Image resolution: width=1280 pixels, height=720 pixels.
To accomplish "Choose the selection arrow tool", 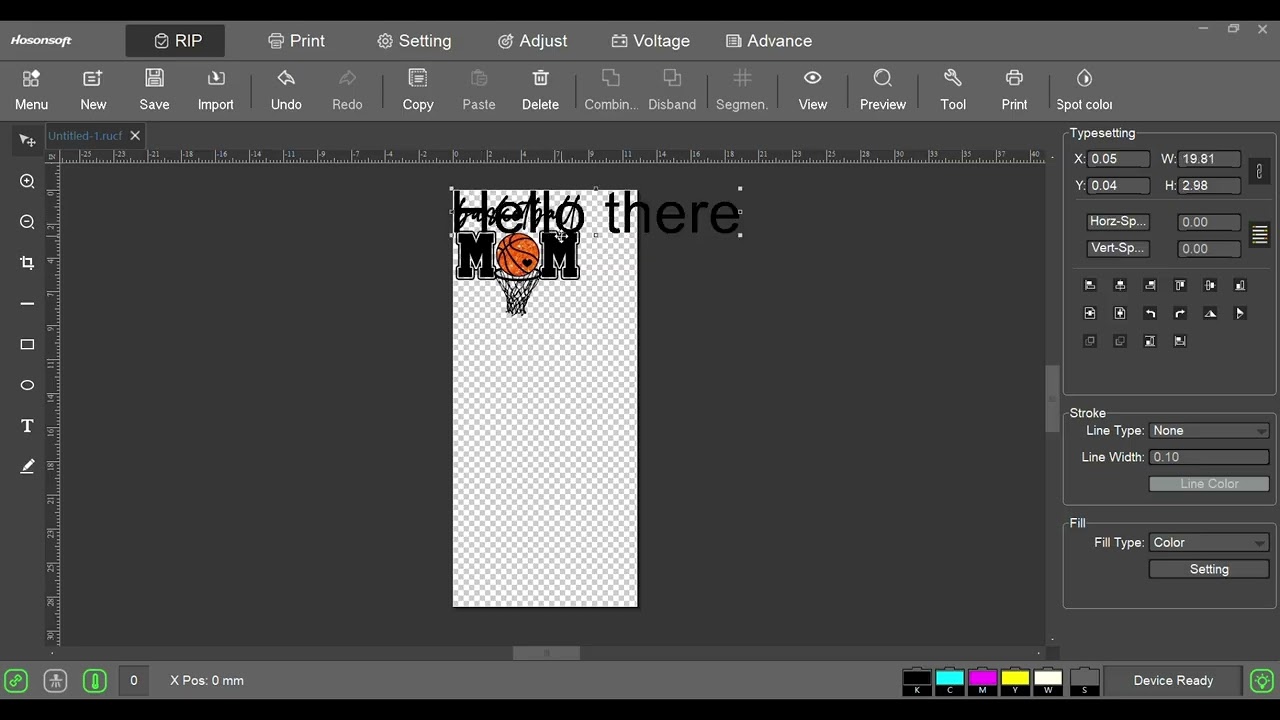I will 27,141.
